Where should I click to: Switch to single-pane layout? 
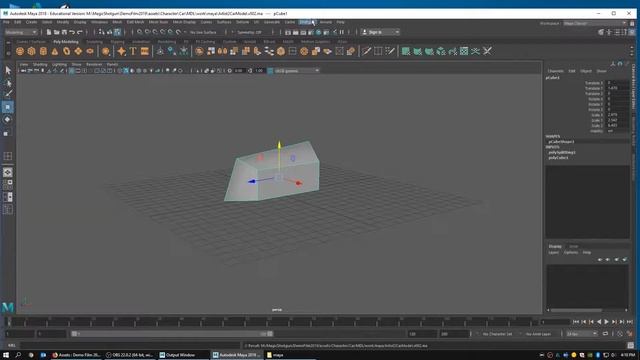pos(8,172)
